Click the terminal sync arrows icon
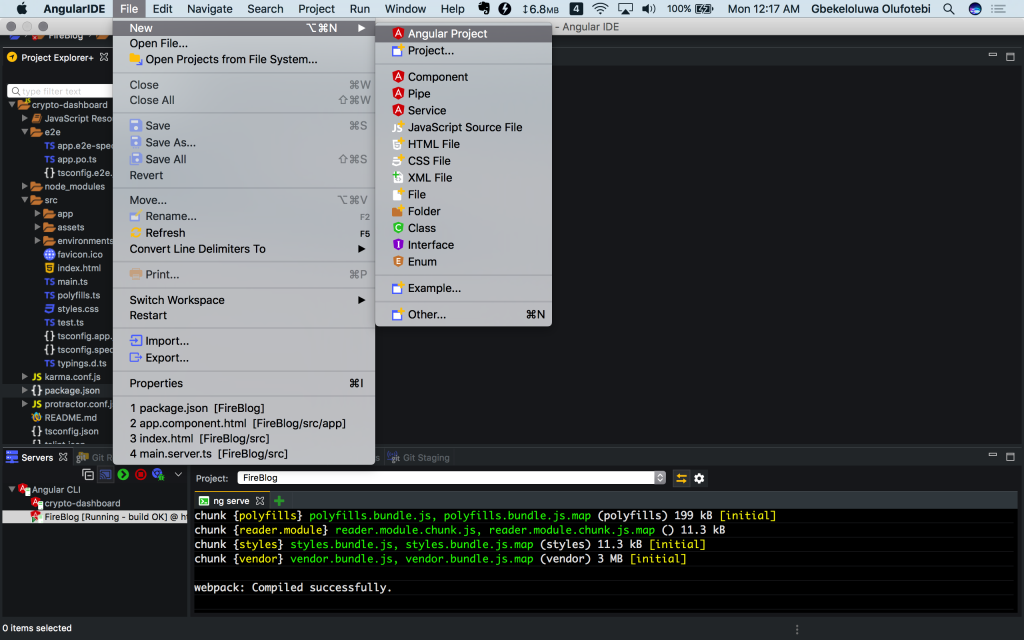 681,478
